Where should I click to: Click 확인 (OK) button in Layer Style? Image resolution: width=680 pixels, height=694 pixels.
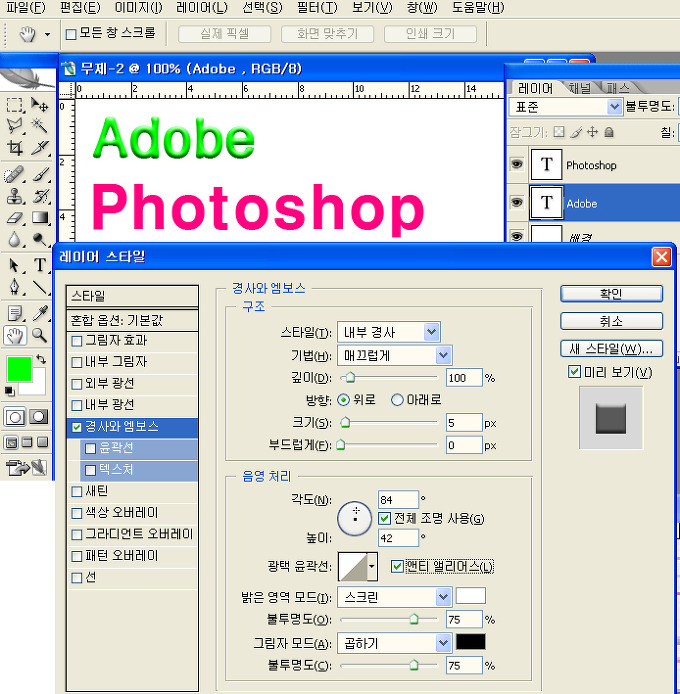pyautogui.click(x=611, y=294)
